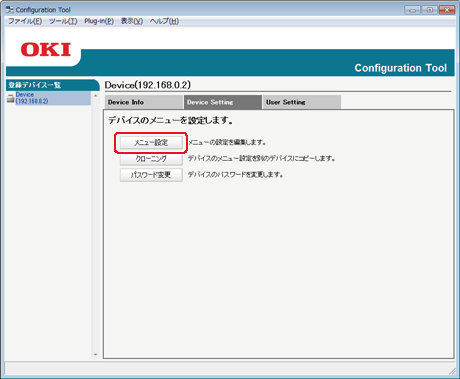Click the OKI logo in the header
460x379 pixels.
tap(46, 50)
